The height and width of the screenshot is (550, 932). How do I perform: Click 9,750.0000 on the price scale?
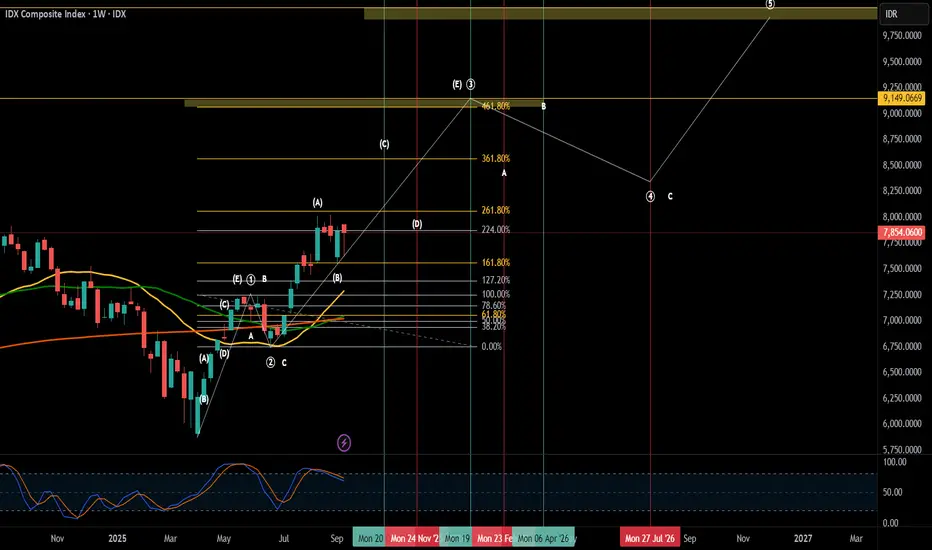pyautogui.click(x=902, y=36)
